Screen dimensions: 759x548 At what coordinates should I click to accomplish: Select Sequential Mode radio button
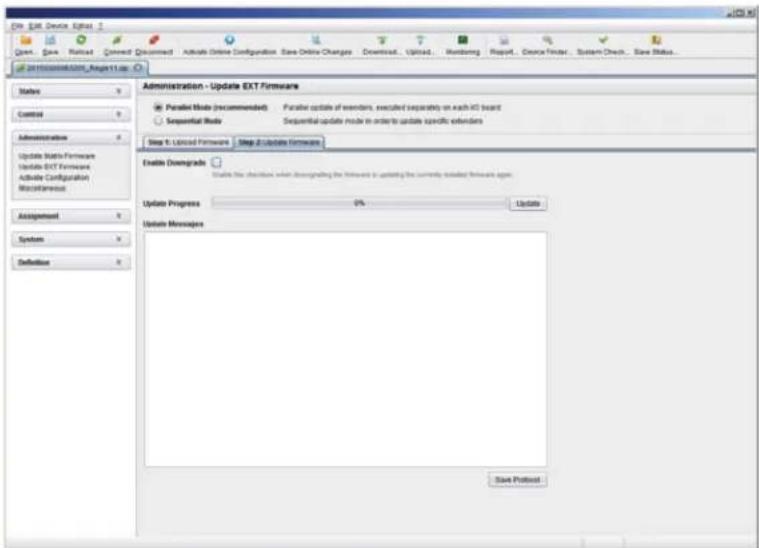[158, 121]
